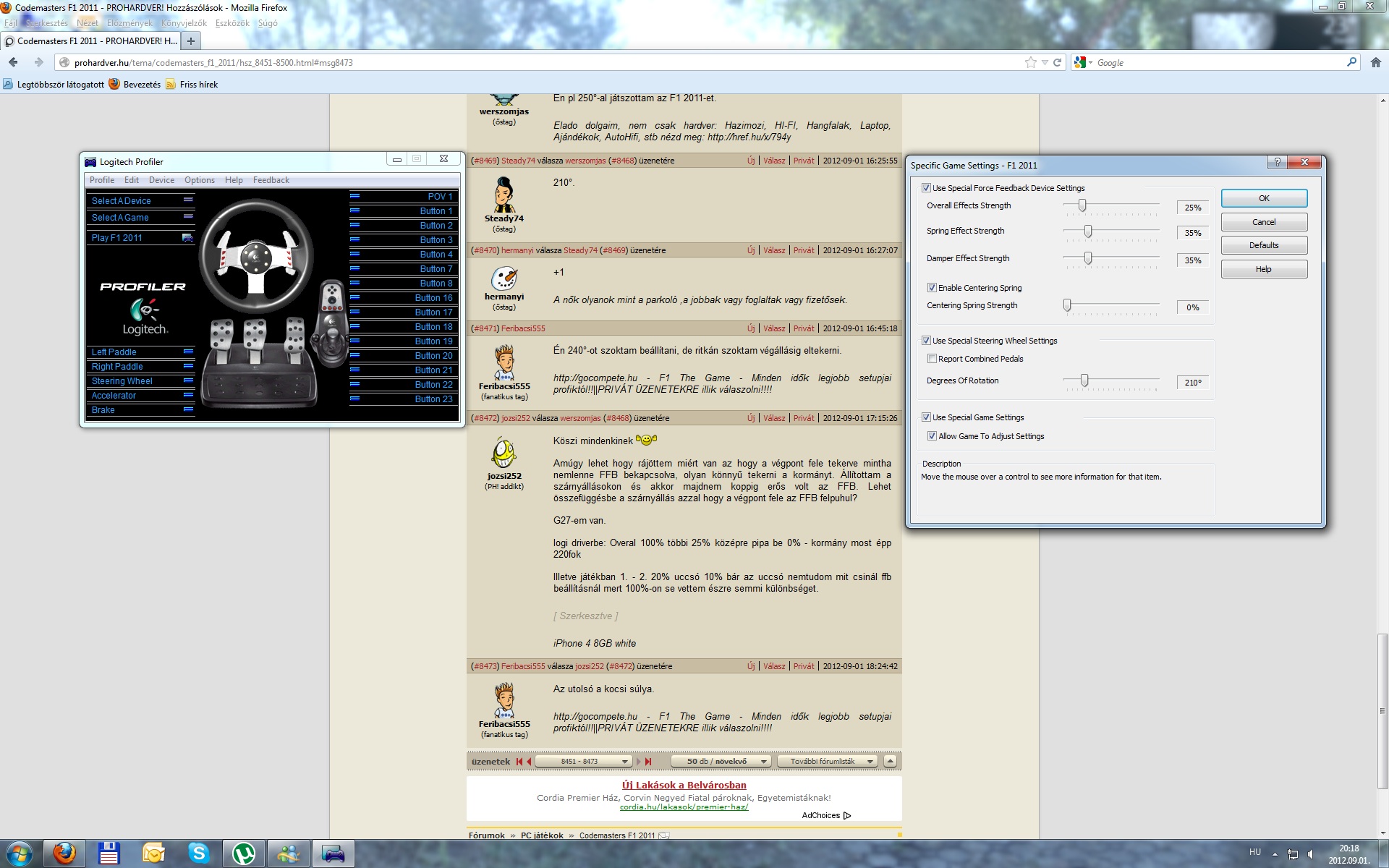Screen dimensions: 1389x868
Task: Toggle Use Special Game Settings checkbox
Action: pyautogui.click(x=926, y=417)
